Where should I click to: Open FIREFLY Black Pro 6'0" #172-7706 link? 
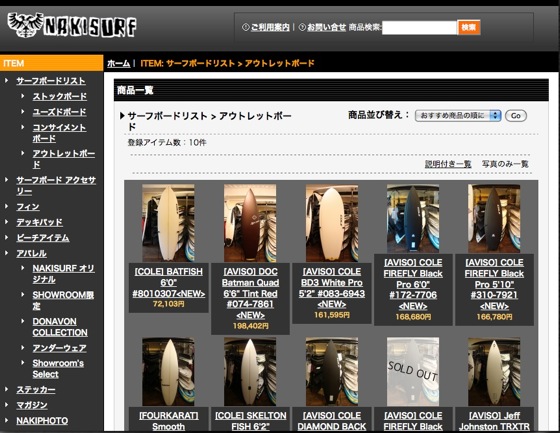point(413,284)
